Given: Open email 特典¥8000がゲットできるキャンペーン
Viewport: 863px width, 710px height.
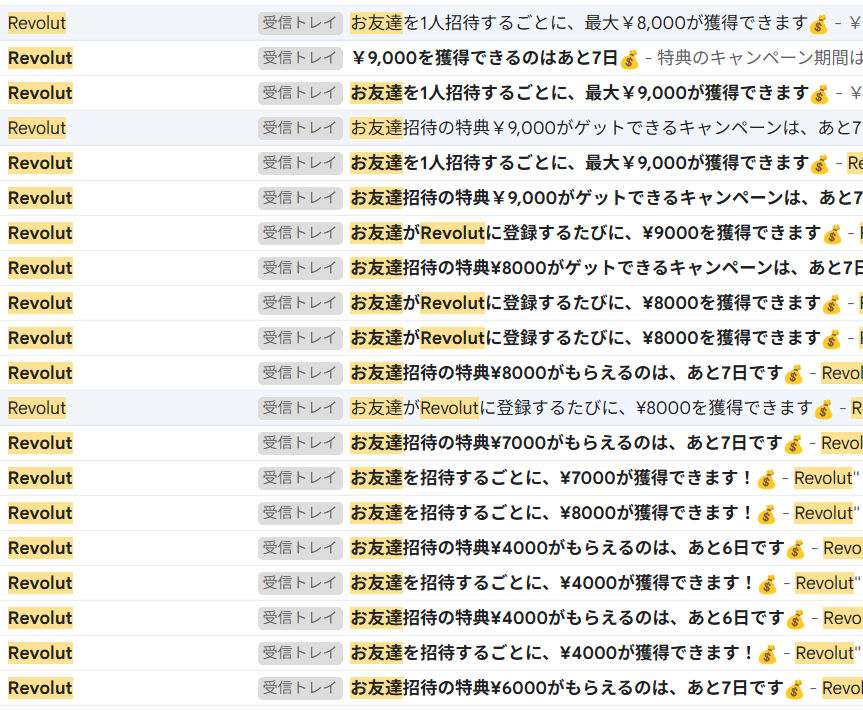Looking at the screenshot, I should point(600,268).
